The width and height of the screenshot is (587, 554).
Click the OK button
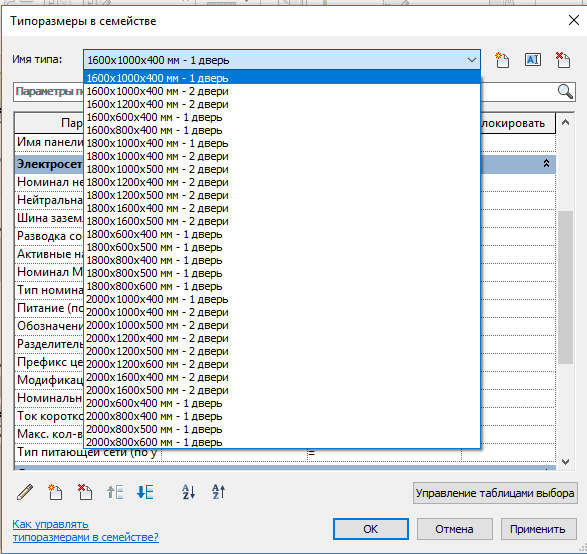[371, 529]
